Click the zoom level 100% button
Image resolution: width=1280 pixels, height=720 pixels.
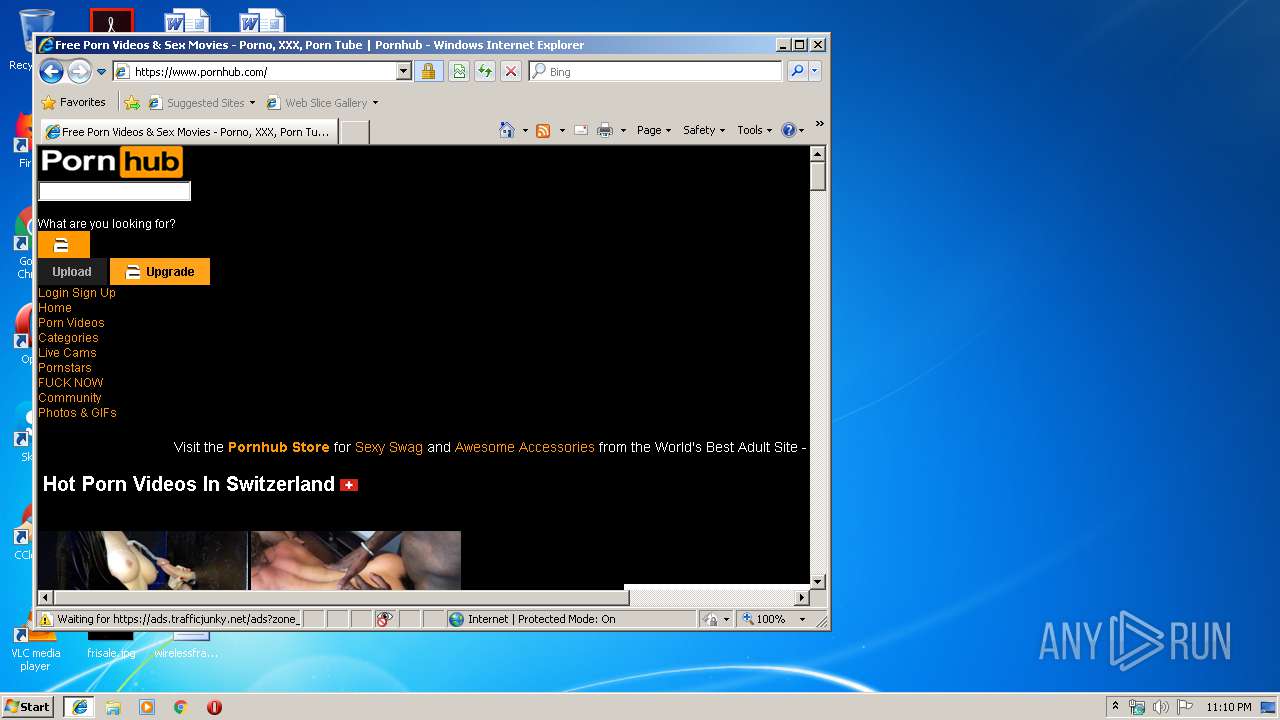point(763,619)
